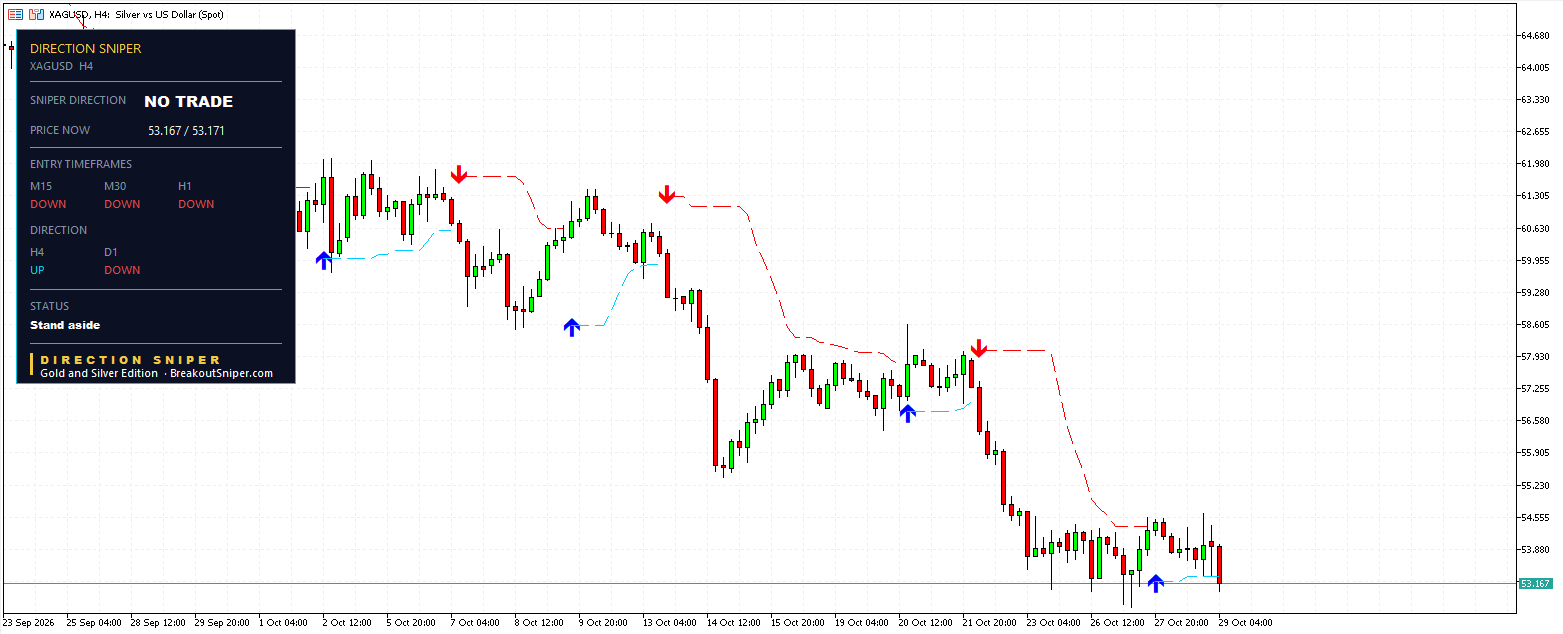Click the 'STATUS' heading

[49, 306]
